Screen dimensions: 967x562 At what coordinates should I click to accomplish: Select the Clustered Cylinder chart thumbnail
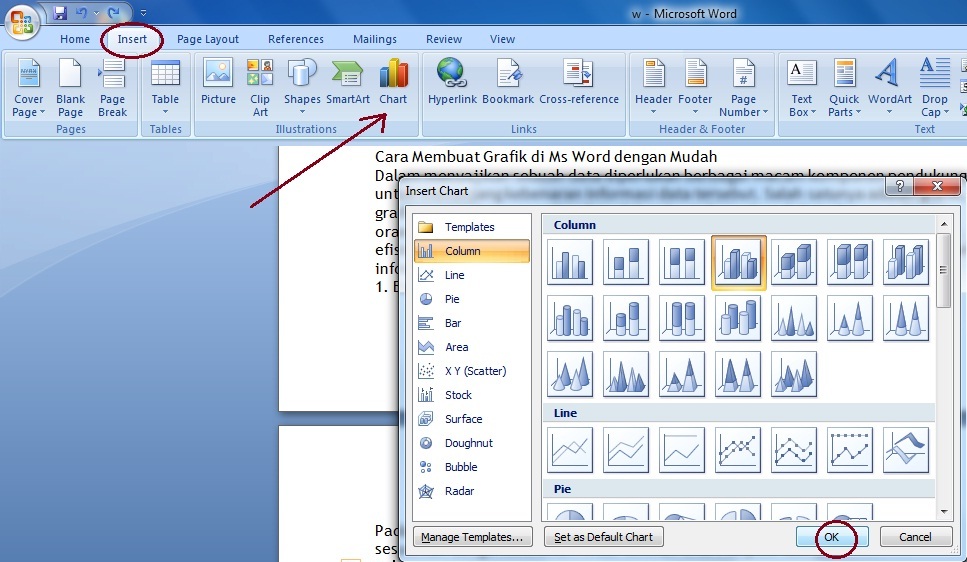(570, 318)
